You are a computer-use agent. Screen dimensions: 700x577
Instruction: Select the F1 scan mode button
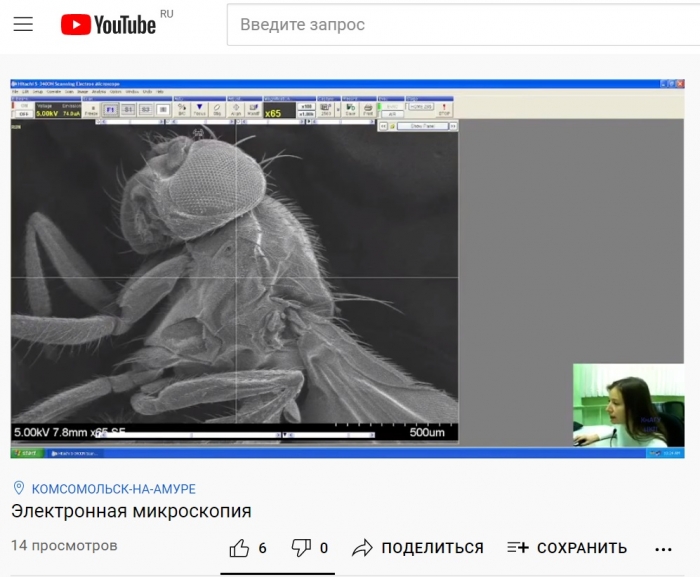(x=109, y=109)
